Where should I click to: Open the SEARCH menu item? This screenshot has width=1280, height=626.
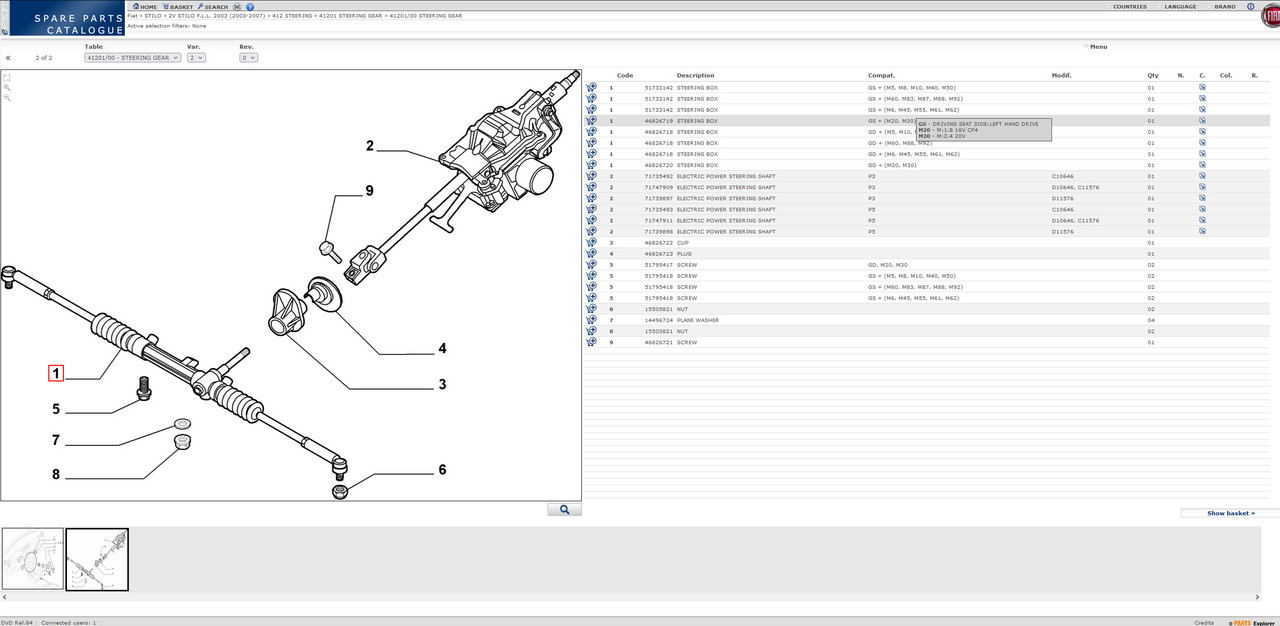(213, 6)
